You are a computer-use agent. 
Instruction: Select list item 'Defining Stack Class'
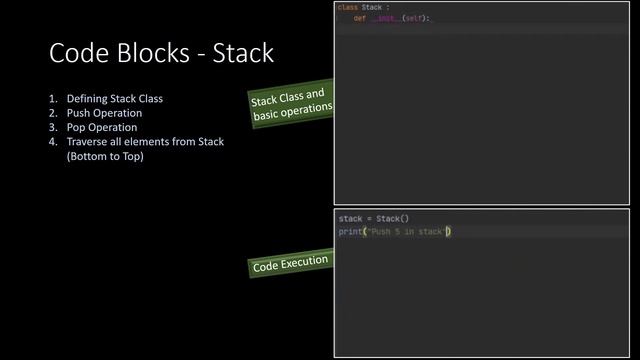(x=115, y=99)
